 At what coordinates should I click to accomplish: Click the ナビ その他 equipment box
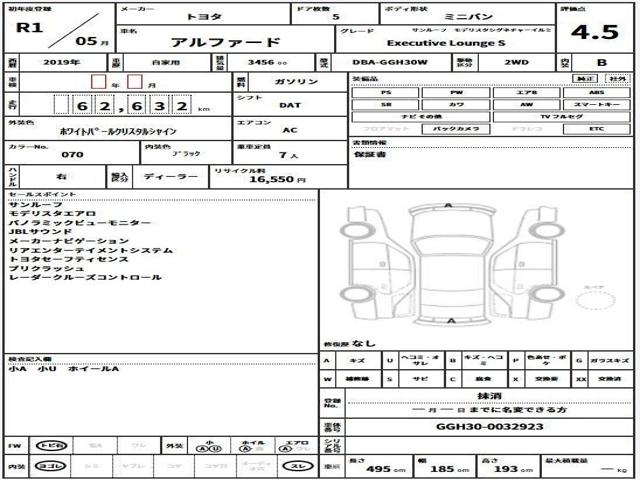click(x=421, y=117)
